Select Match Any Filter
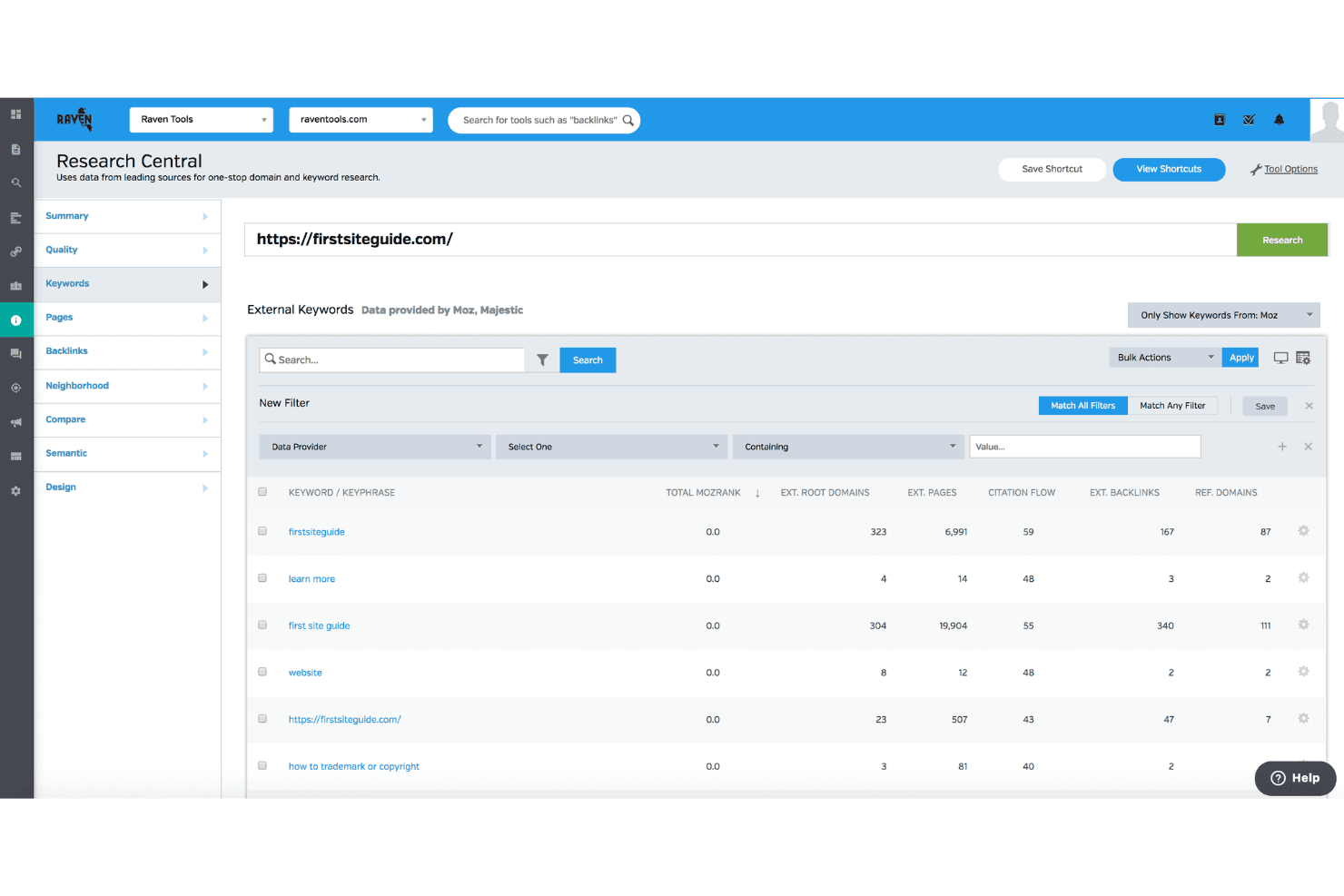This screenshot has height=896, width=1344. [x=1172, y=406]
